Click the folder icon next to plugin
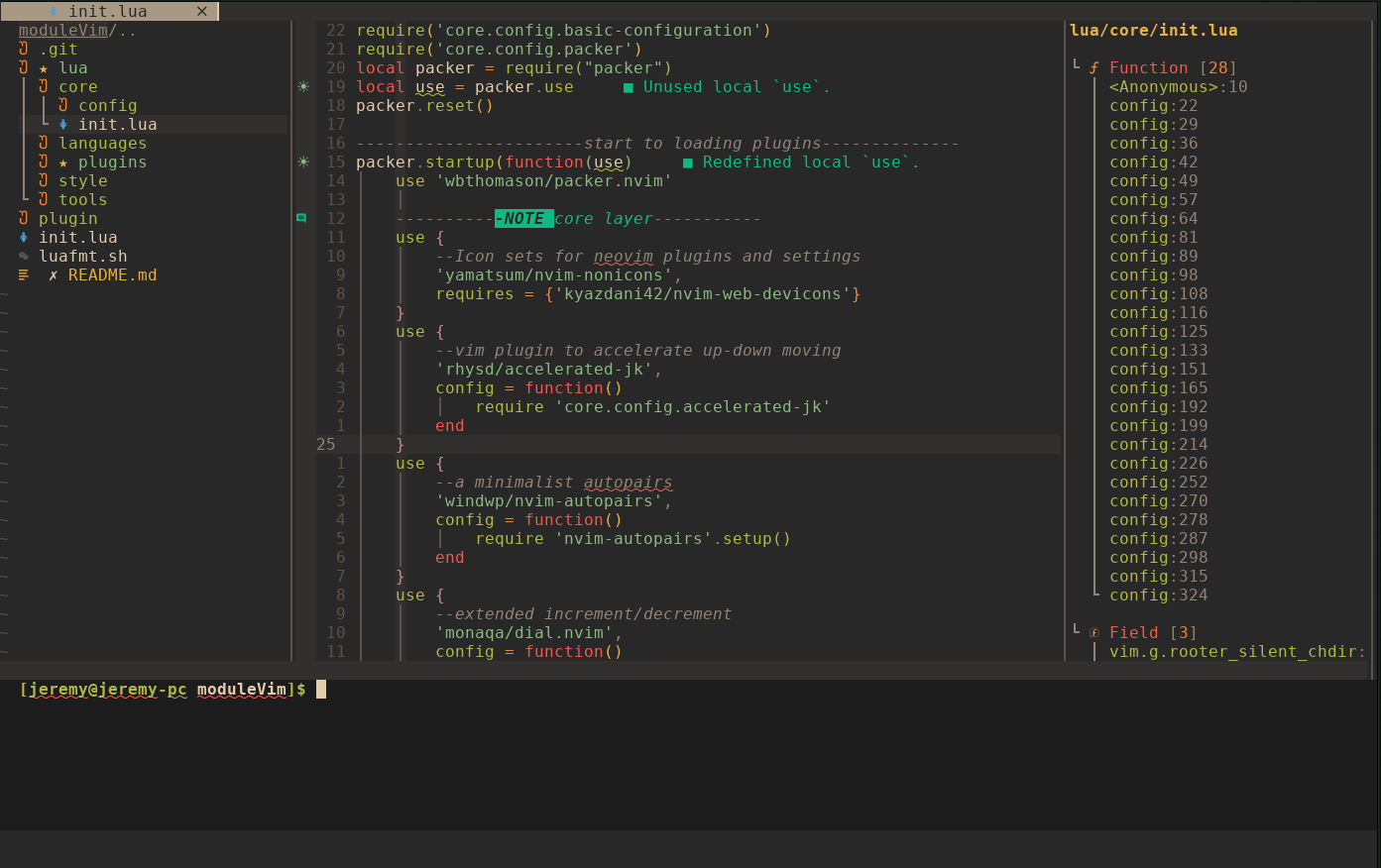 [24, 219]
